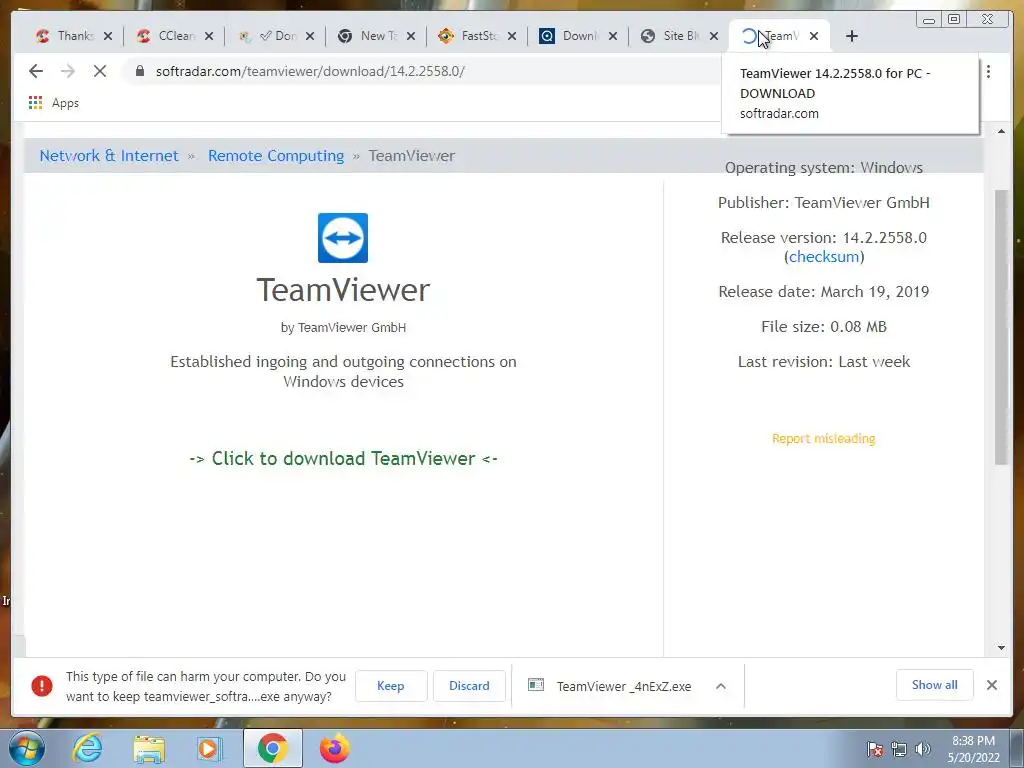Click the red download warning icon
This screenshot has height=768, width=1024.
[42, 686]
